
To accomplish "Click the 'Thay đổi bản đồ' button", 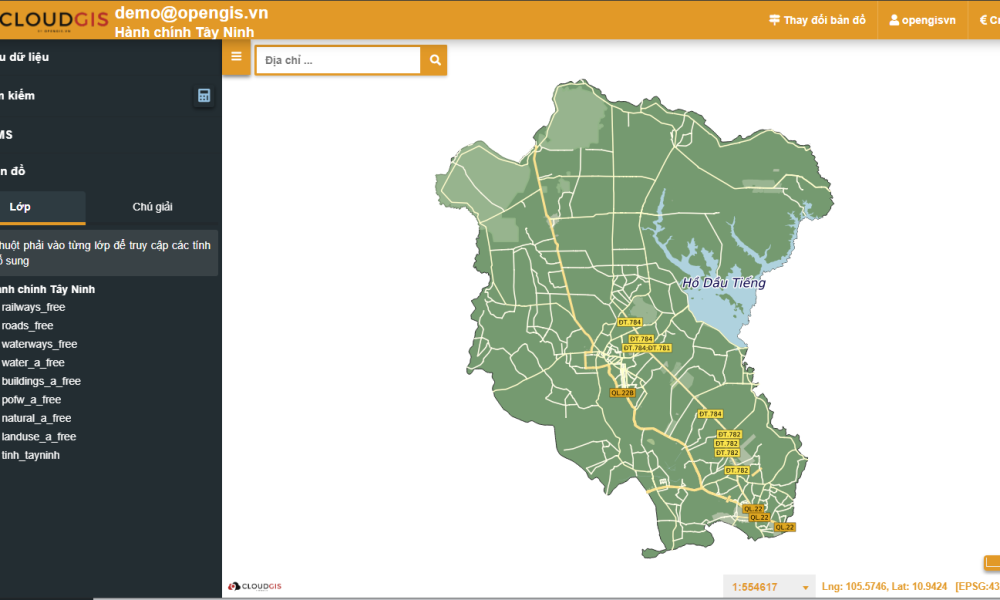I will pos(816,20).
